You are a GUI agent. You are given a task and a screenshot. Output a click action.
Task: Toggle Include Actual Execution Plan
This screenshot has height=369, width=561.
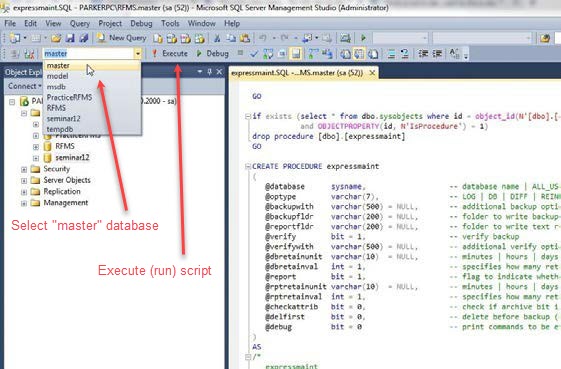click(x=313, y=54)
